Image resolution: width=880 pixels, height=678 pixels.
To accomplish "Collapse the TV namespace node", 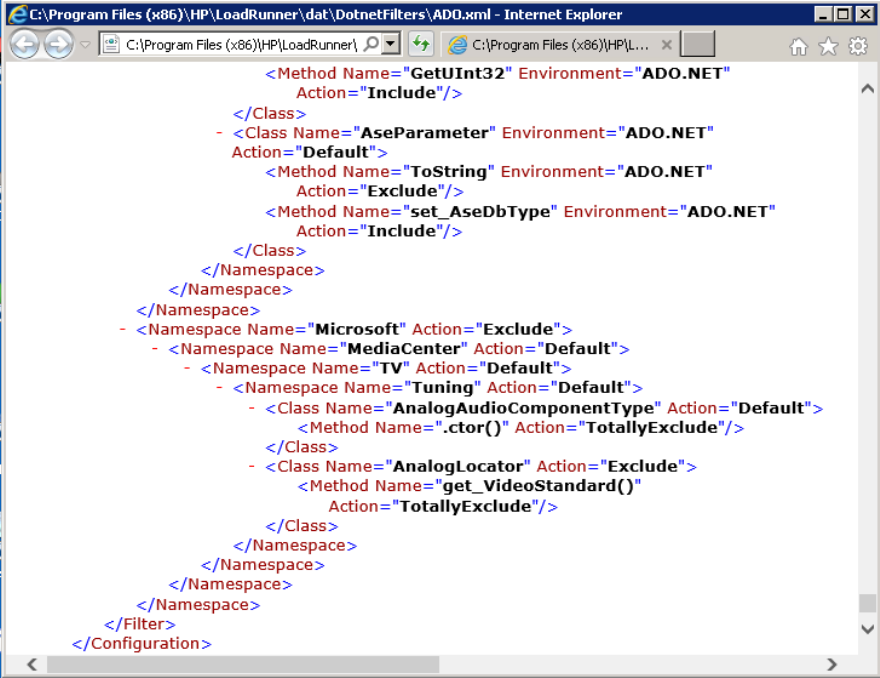I will coord(187,368).
